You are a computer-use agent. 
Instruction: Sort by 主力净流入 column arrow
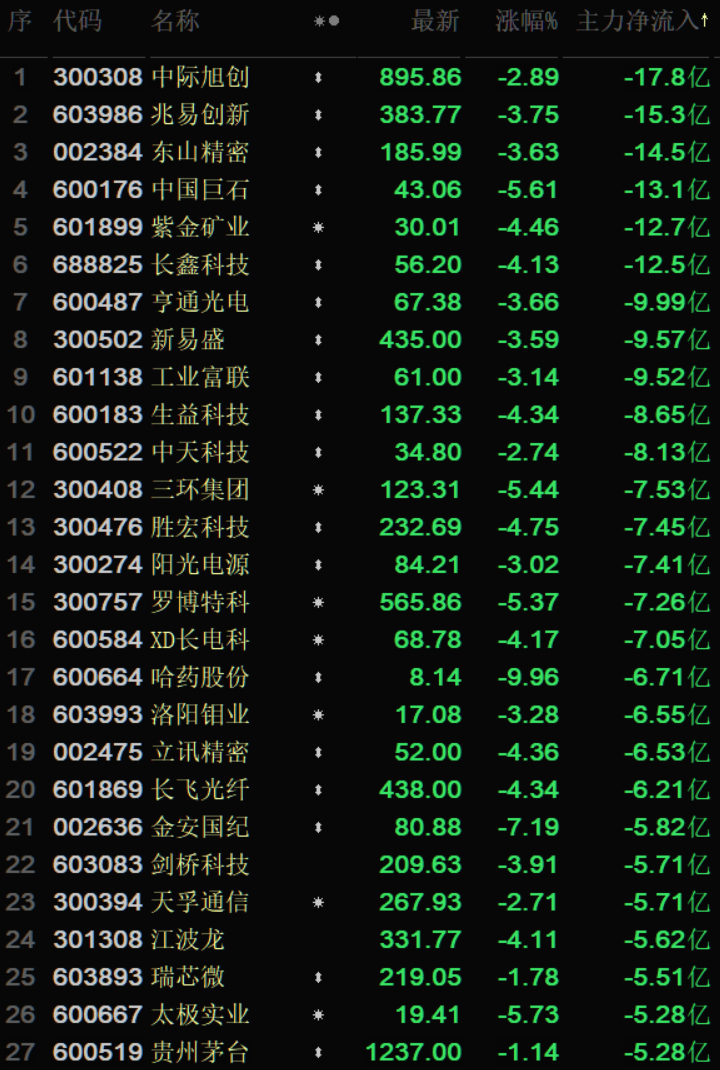point(704,20)
